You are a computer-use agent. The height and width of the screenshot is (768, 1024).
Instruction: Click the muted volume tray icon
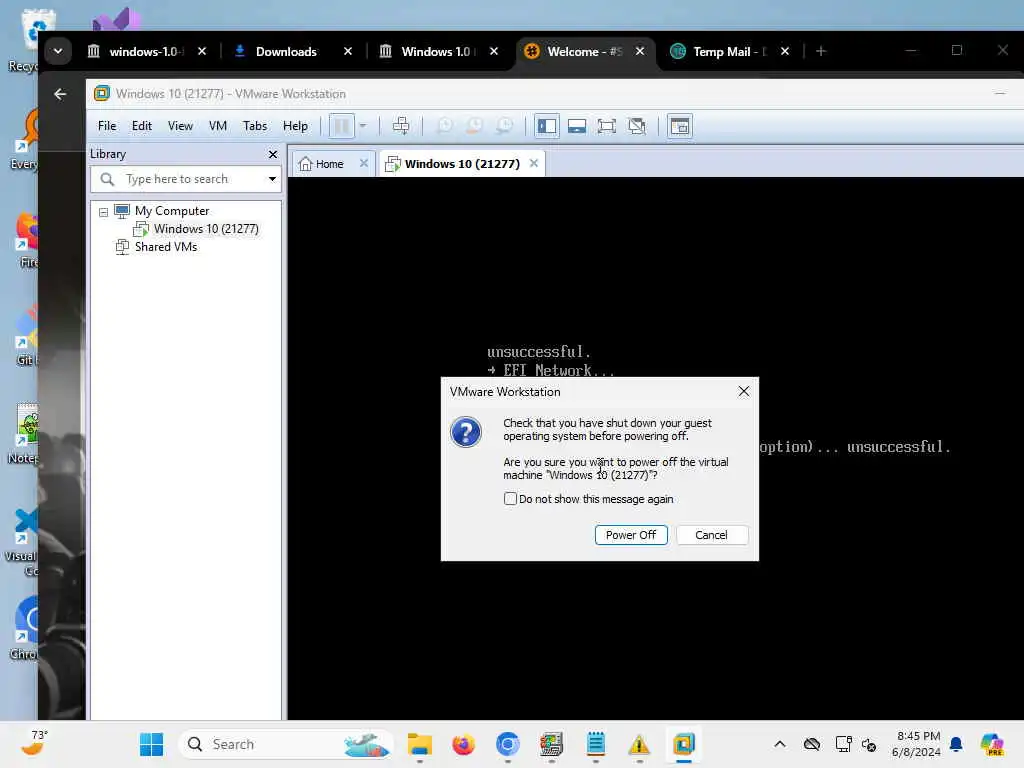pyautogui.click(x=869, y=744)
